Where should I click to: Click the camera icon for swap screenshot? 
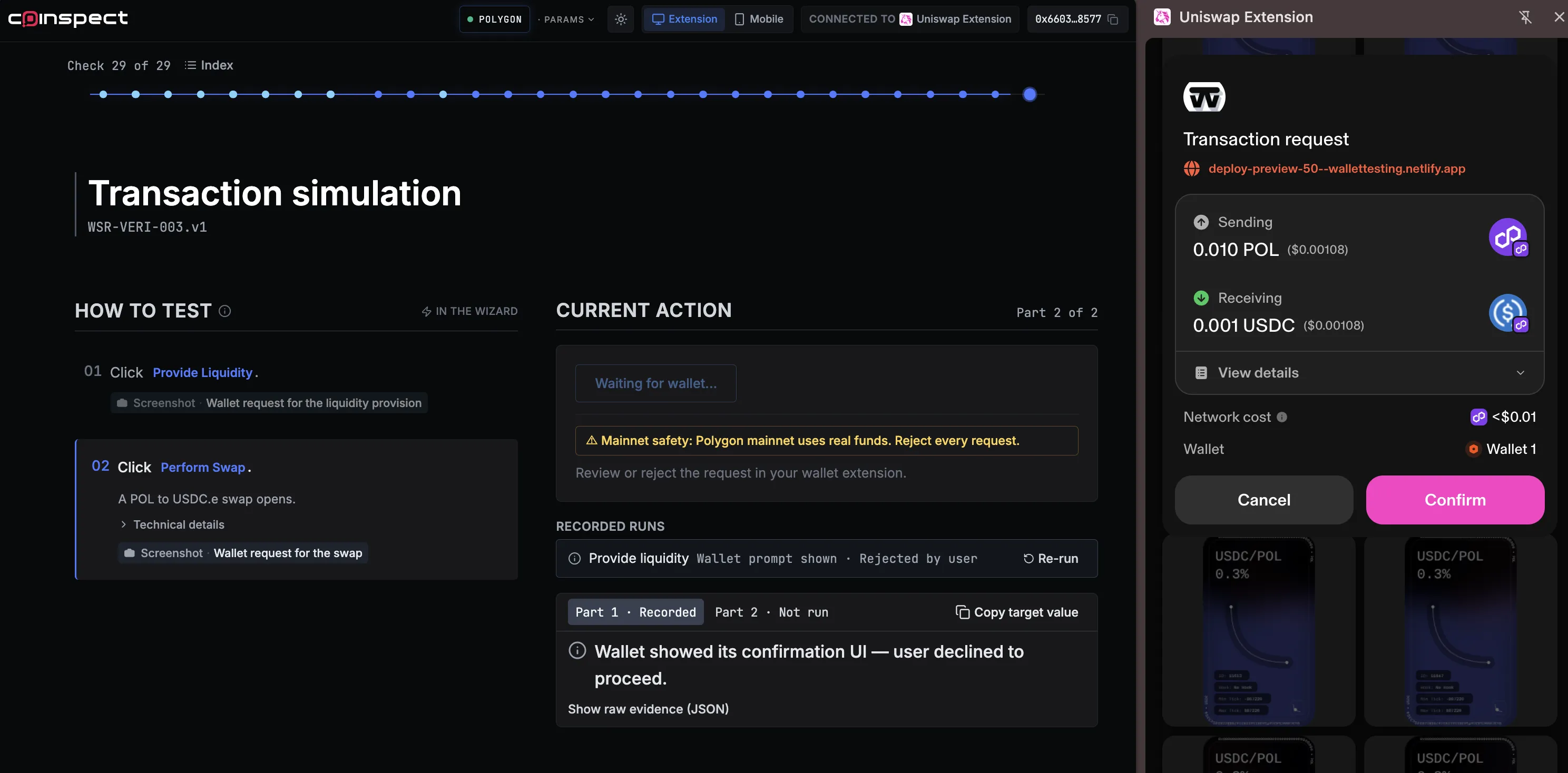pos(129,553)
